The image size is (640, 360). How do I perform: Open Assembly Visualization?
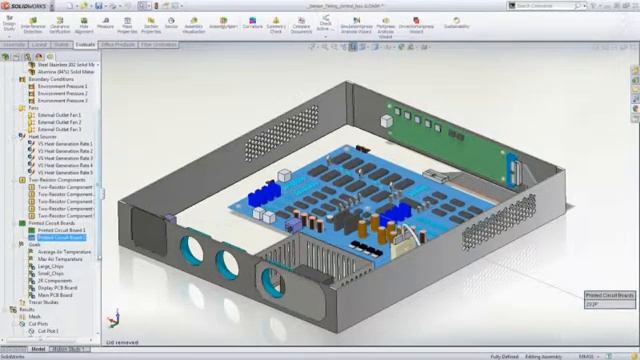point(194,25)
